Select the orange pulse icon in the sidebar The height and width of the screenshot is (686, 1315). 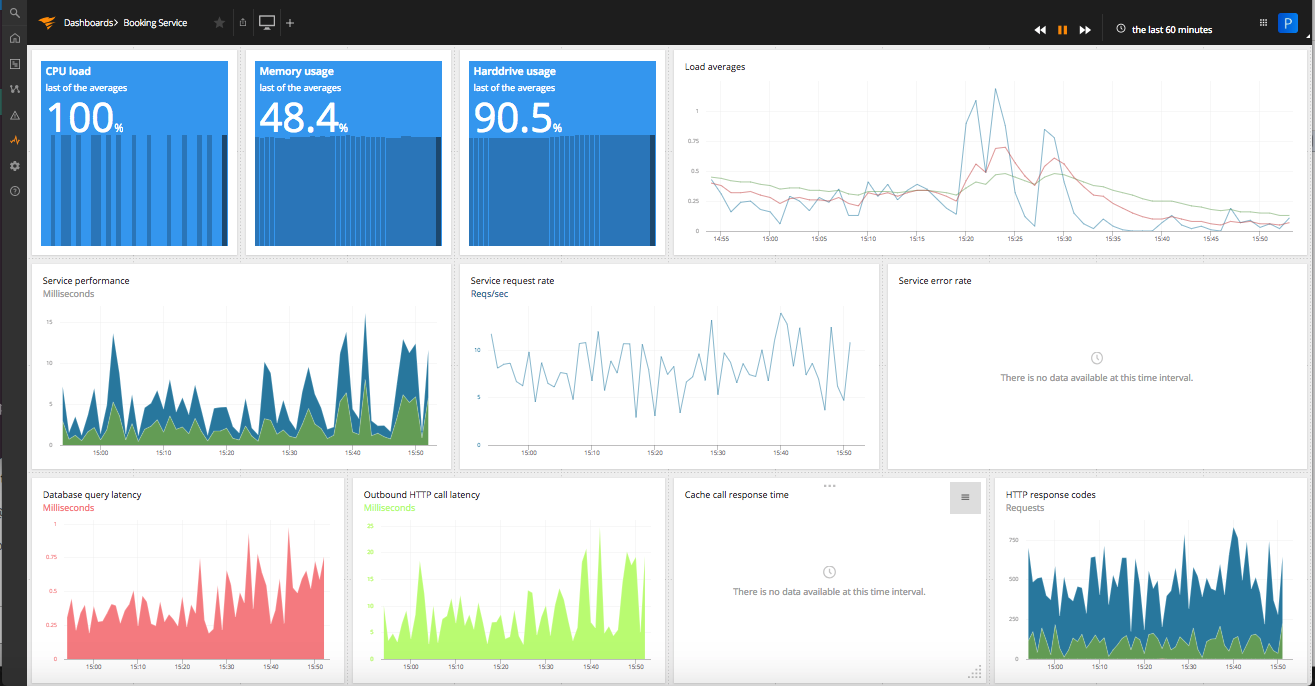pyautogui.click(x=14, y=140)
